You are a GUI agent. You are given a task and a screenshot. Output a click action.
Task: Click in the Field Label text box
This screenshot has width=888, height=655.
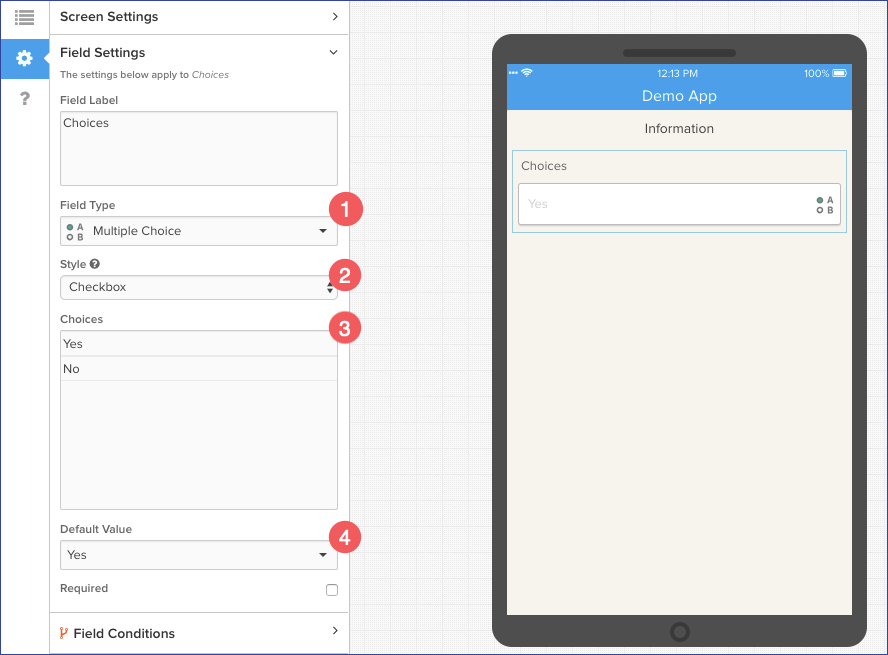point(198,148)
